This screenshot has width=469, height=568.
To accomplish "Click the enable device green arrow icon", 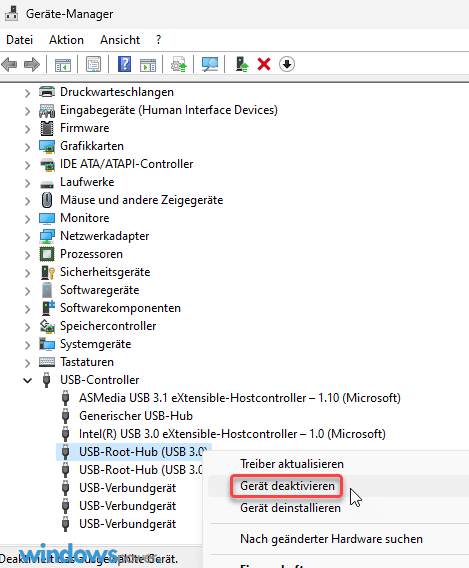I will click(242, 64).
